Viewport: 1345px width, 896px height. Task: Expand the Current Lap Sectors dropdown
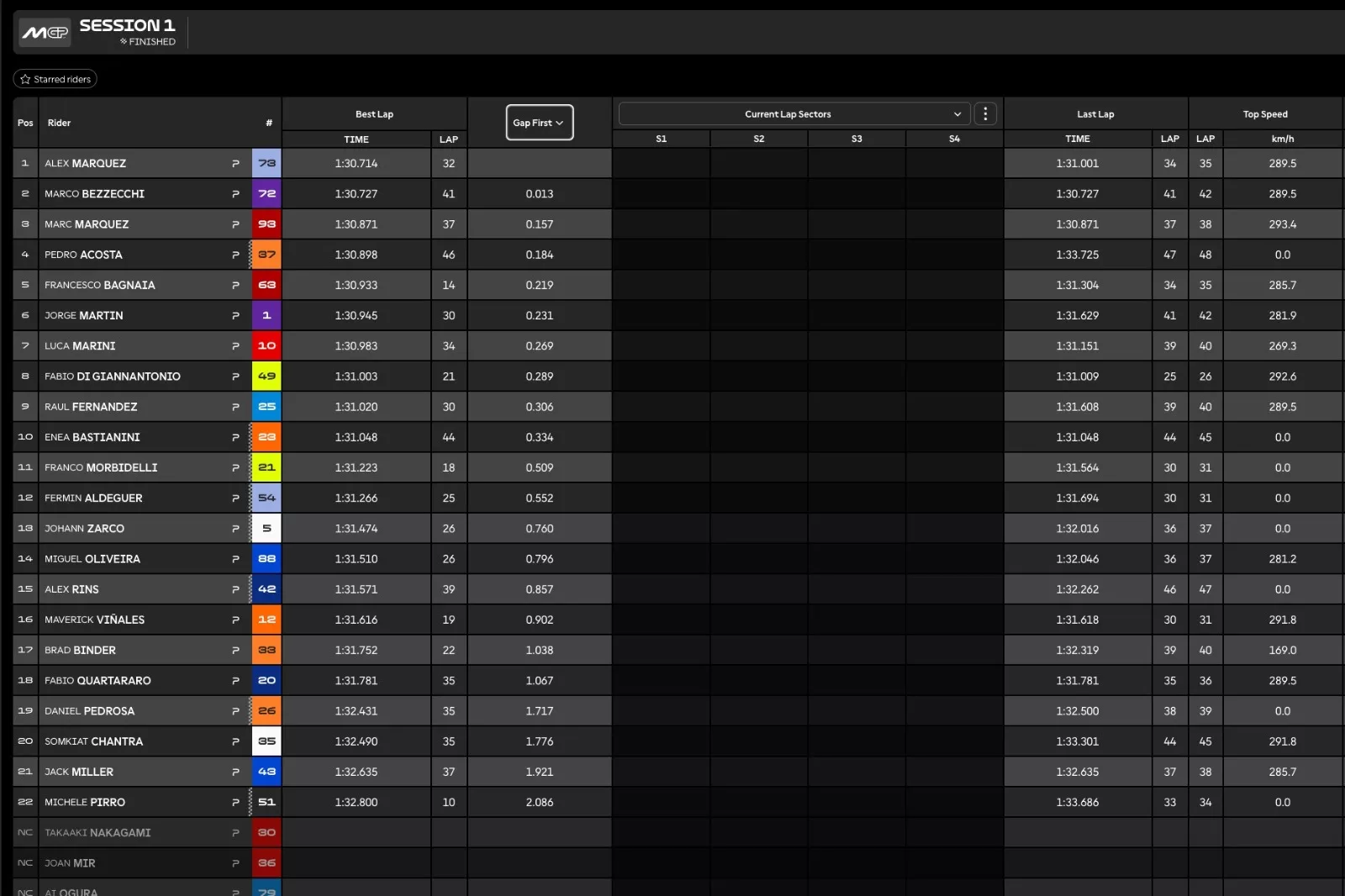tap(794, 114)
